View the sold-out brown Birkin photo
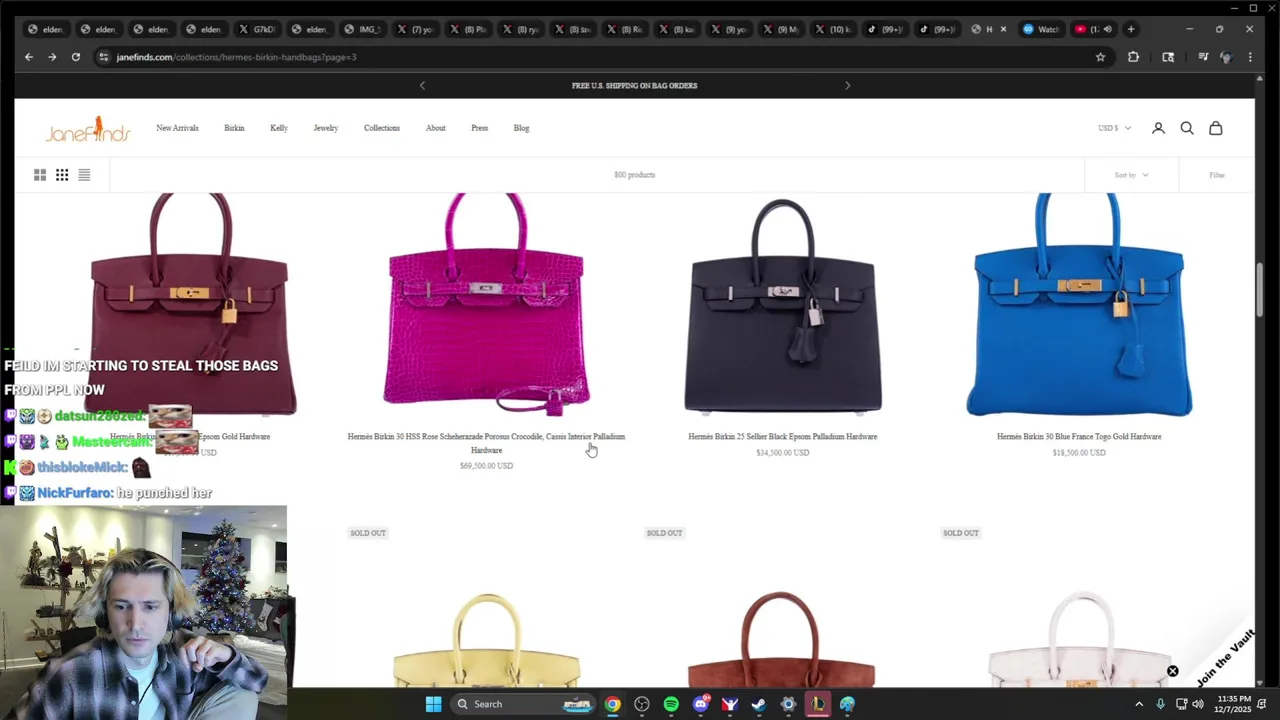 782,640
